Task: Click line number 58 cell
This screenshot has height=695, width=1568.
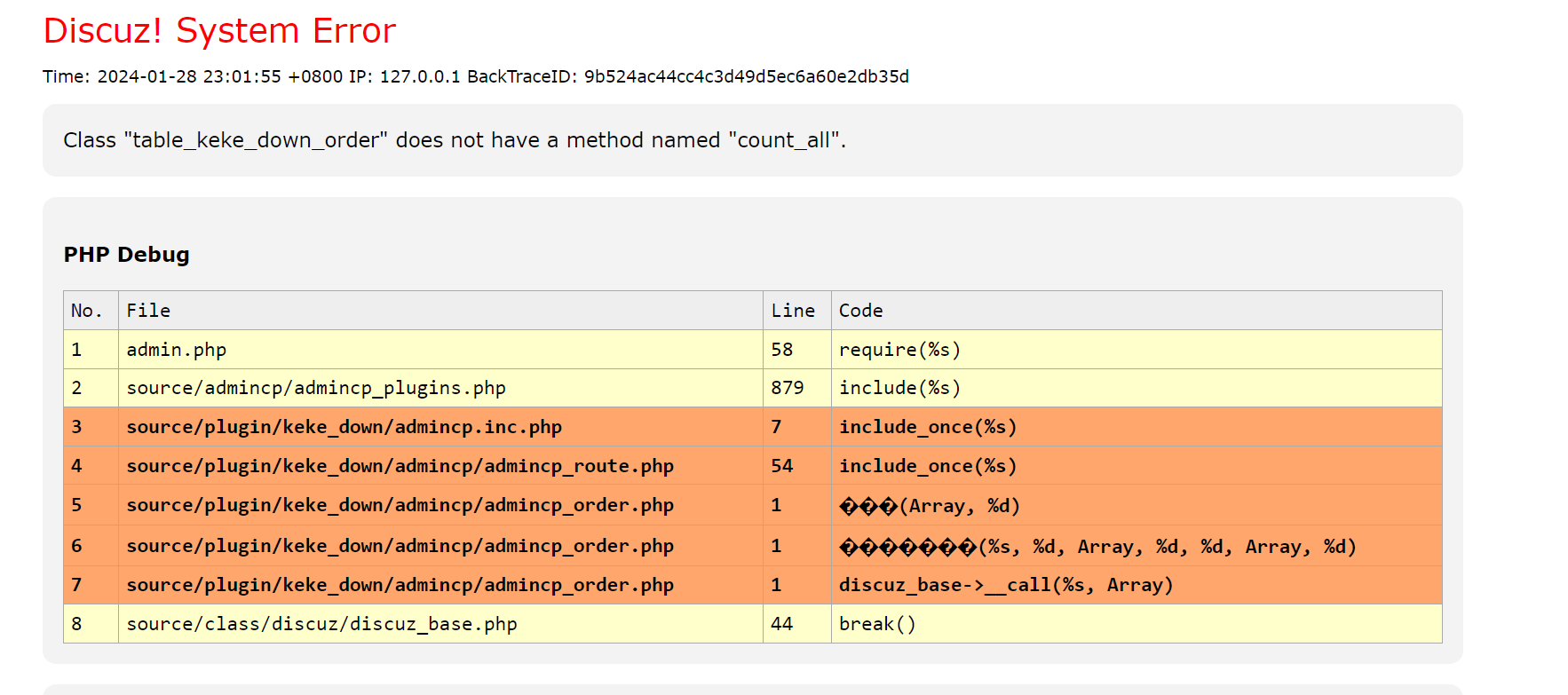Action: [796, 350]
